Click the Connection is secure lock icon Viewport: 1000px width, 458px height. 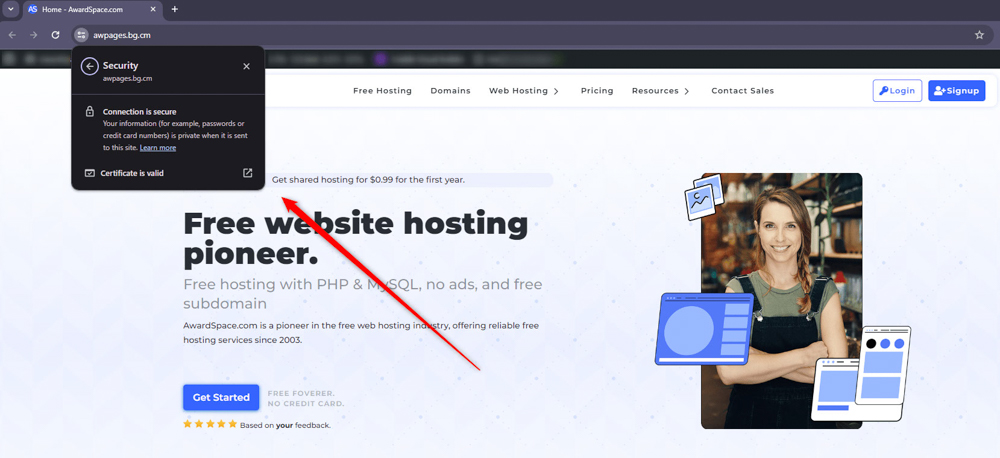pyautogui.click(x=90, y=112)
